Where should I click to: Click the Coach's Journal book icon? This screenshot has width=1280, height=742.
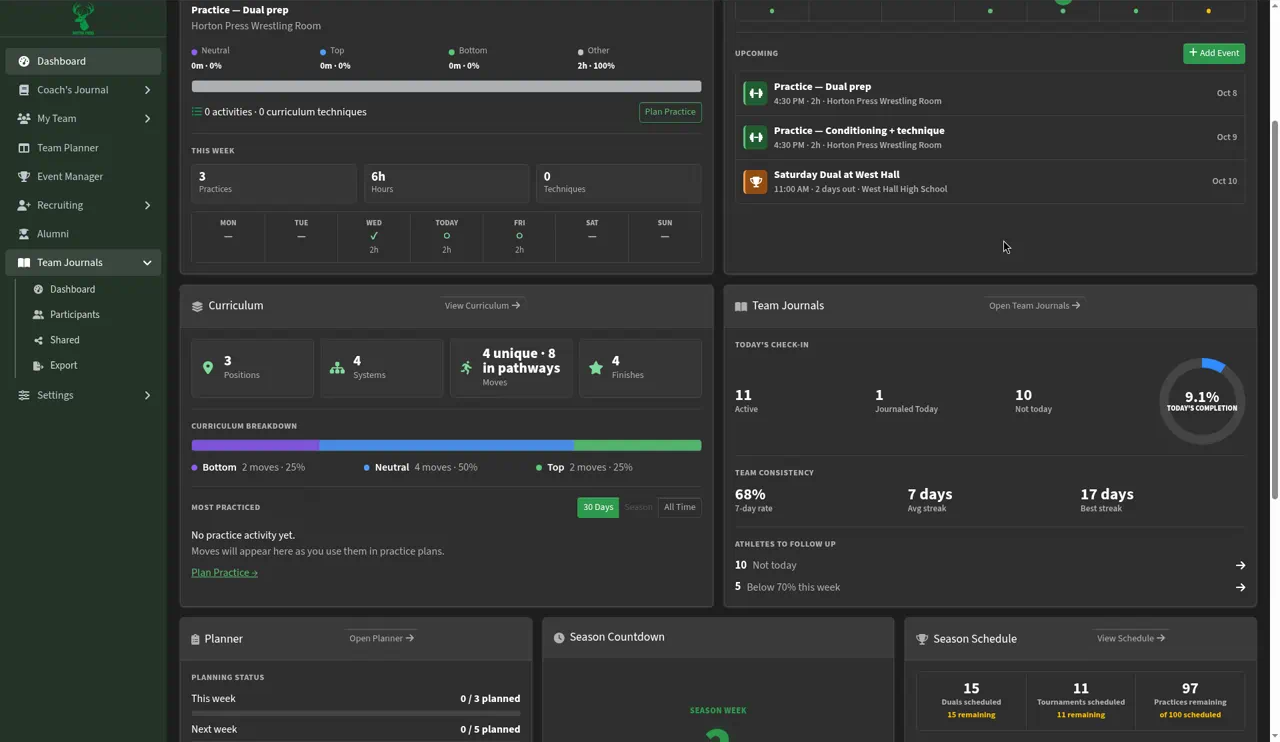point(24,90)
